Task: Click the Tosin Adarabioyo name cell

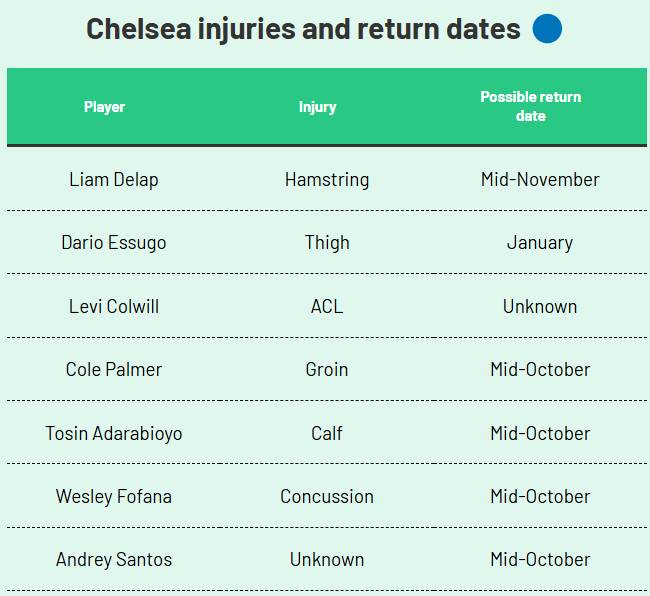Action: 114,433
